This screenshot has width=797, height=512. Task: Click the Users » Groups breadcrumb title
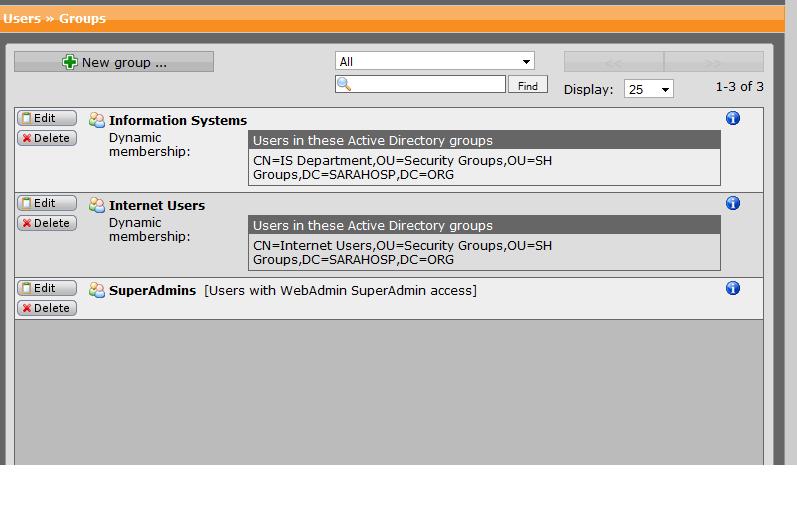[x=54, y=19]
